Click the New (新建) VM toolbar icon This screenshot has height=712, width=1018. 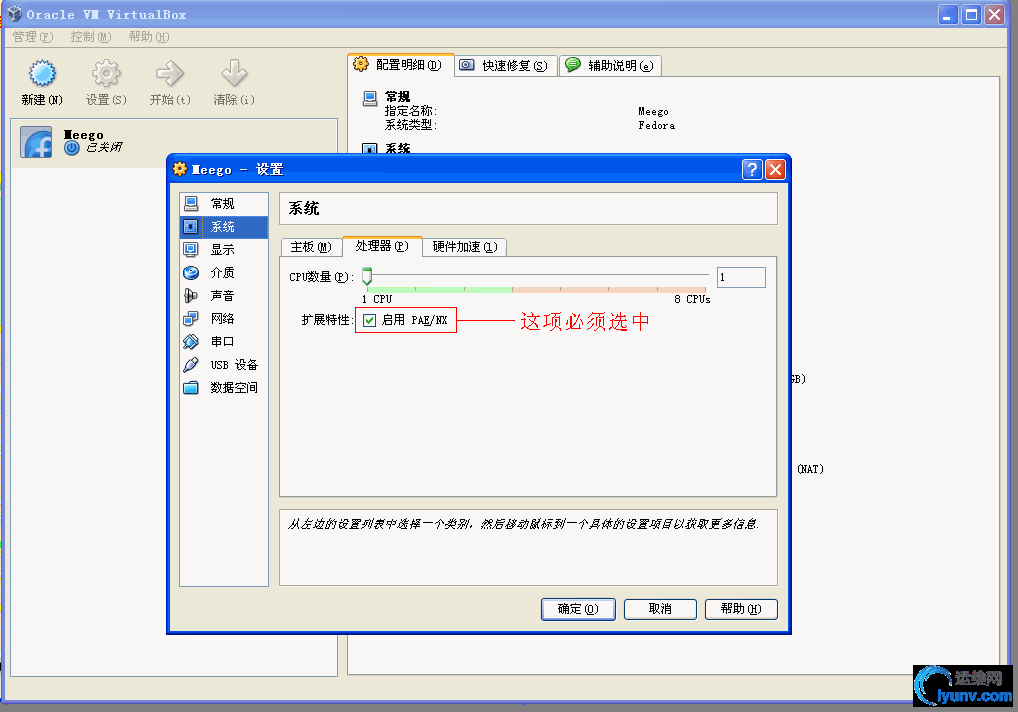tap(42, 73)
